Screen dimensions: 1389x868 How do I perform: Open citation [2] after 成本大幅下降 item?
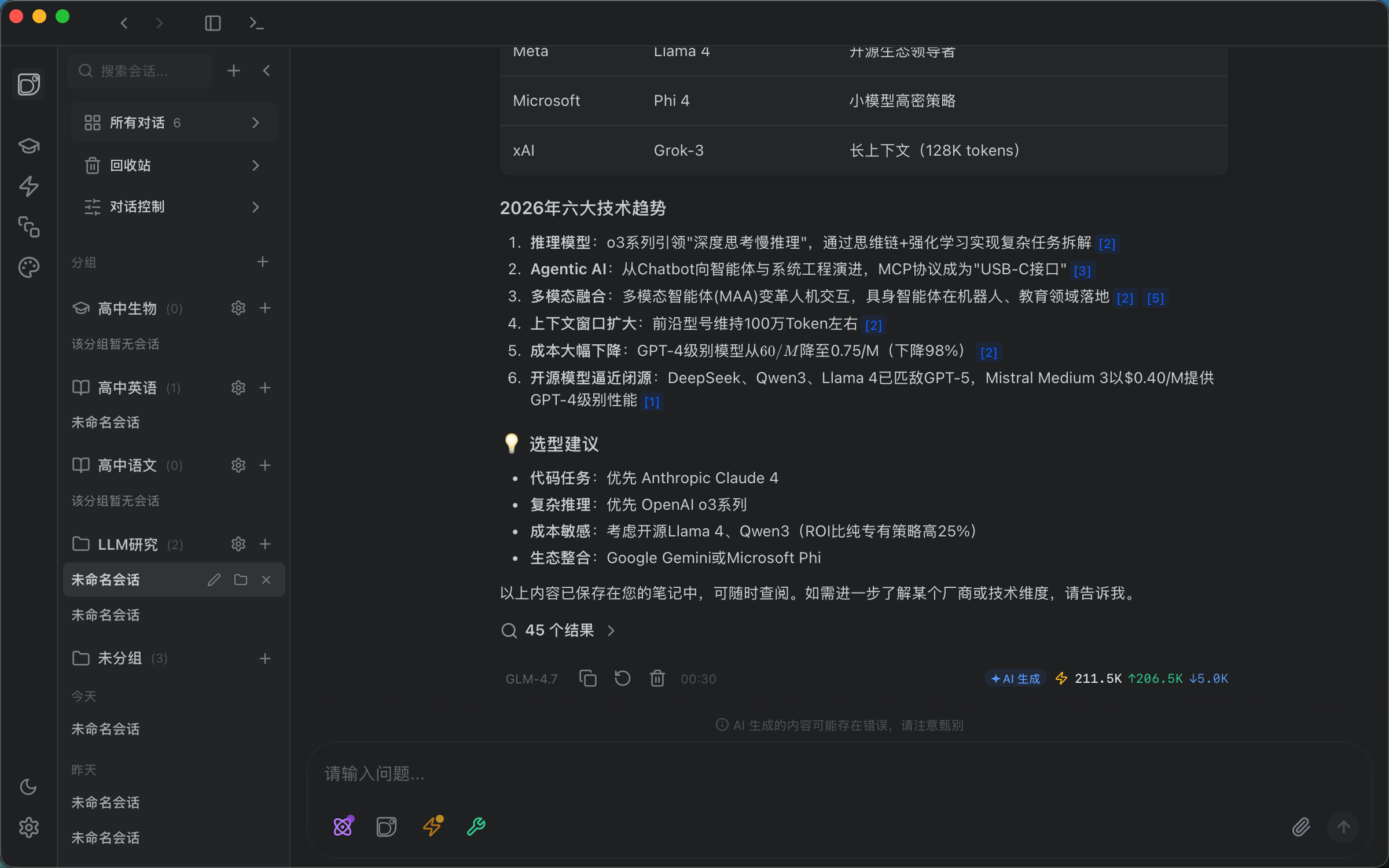click(989, 352)
